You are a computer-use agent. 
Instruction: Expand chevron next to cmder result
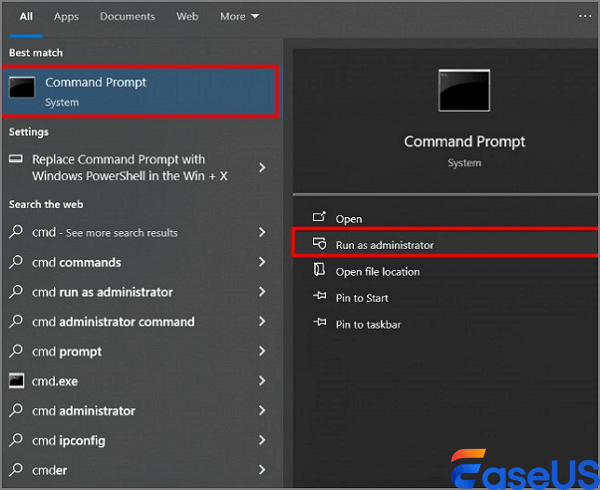coord(262,469)
